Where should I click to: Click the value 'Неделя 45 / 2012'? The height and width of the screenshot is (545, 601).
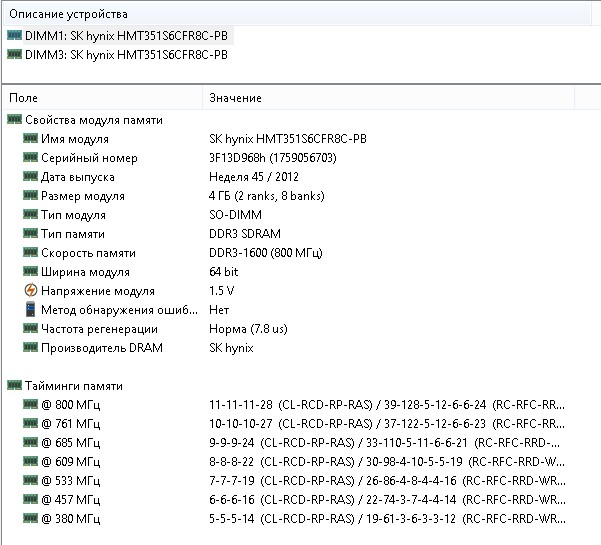click(x=254, y=177)
